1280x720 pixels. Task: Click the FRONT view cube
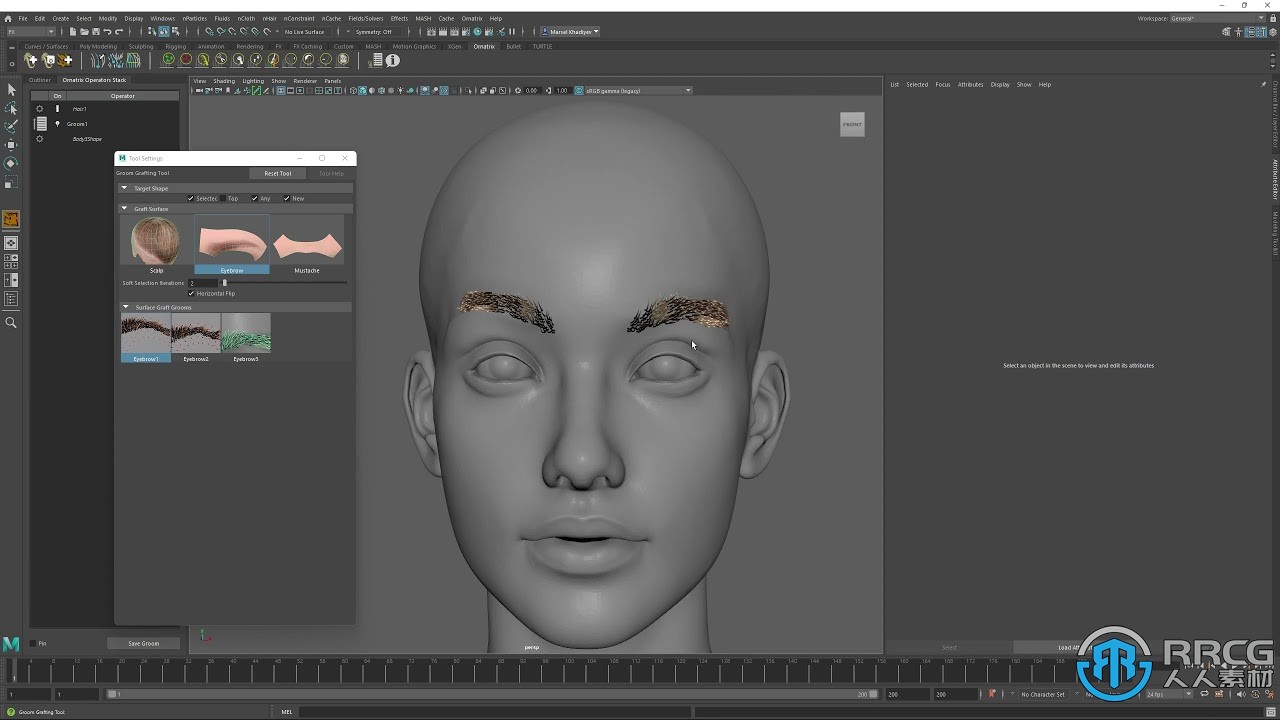852,124
